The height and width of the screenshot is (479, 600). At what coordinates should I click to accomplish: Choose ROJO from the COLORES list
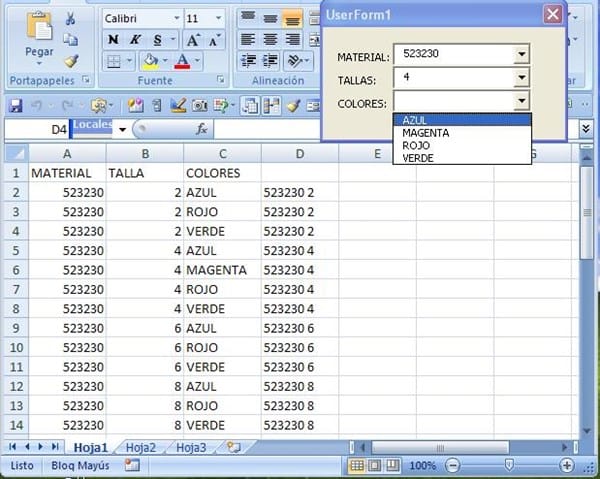coord(462,145)
